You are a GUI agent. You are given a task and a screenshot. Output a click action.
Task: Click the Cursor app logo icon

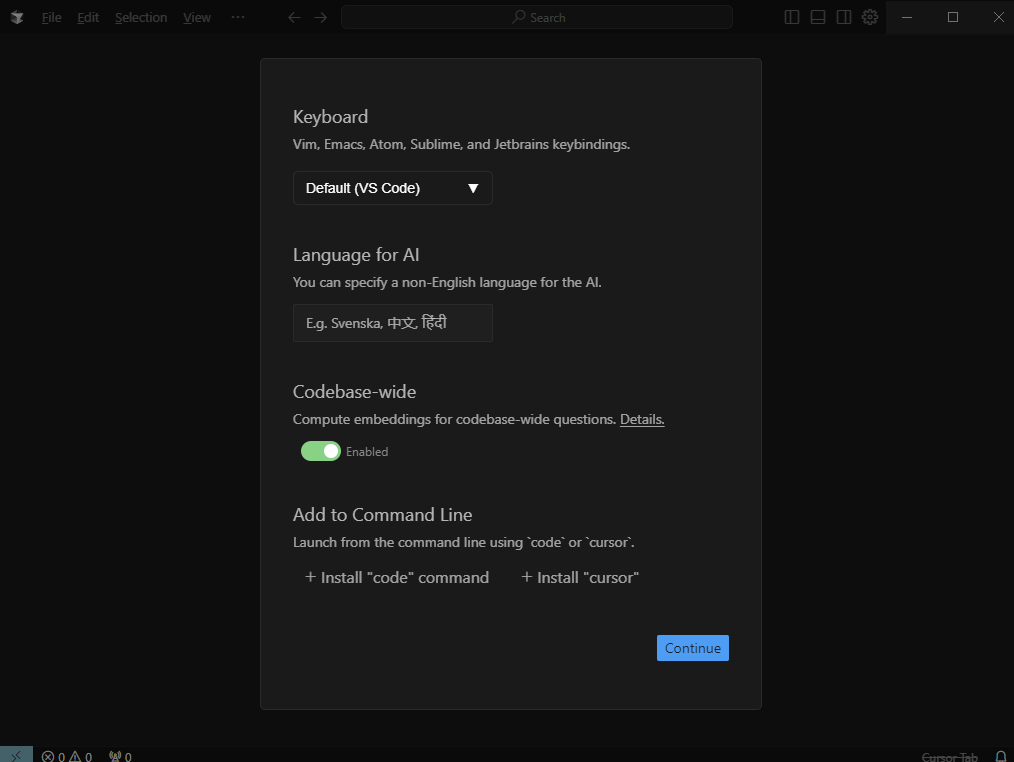coord(17,17)
